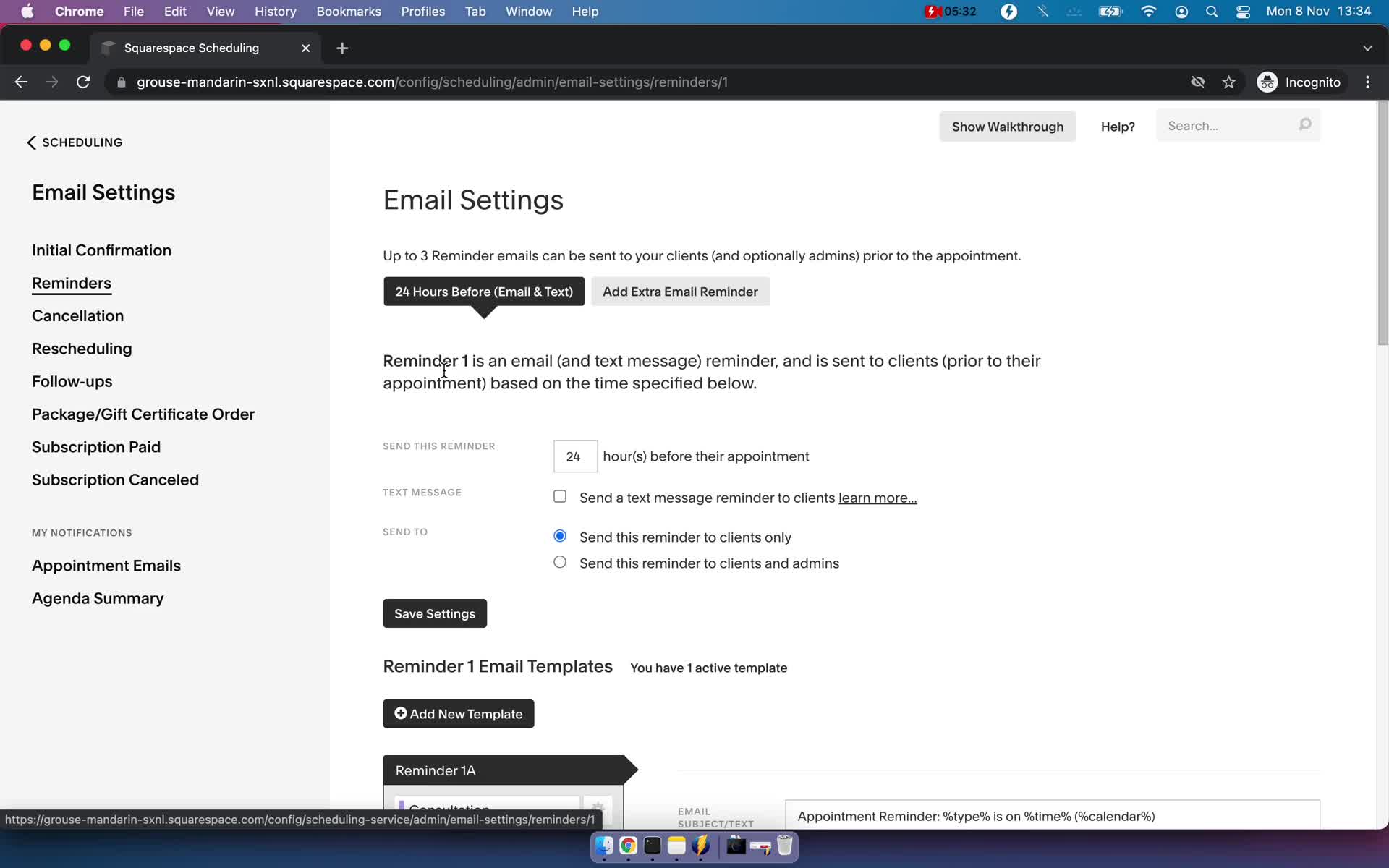1389x868 pixels.
Task: Open the Initial Confirmation email settings
Action: 101,250
